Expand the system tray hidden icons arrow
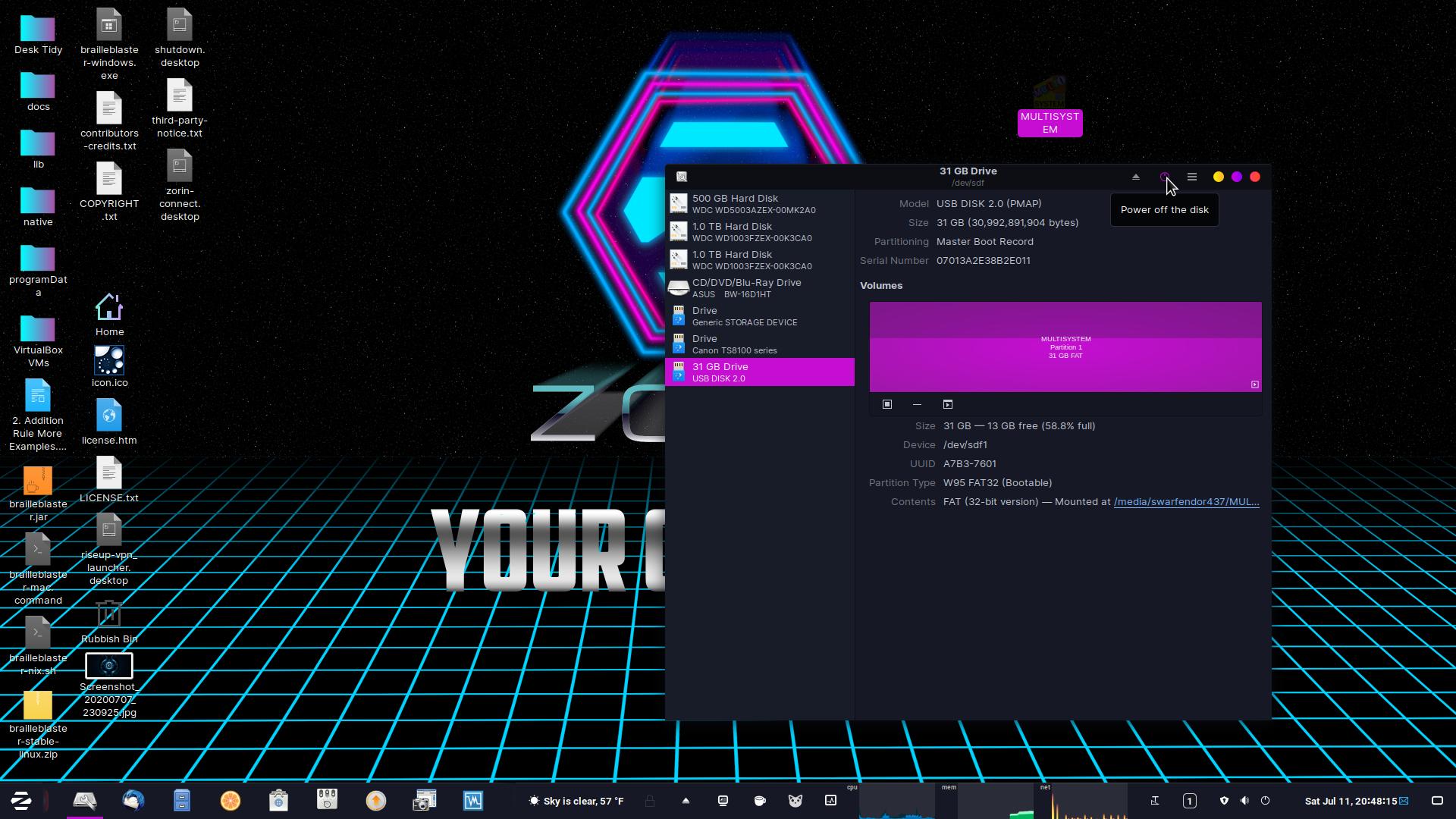 pos(686,801)
